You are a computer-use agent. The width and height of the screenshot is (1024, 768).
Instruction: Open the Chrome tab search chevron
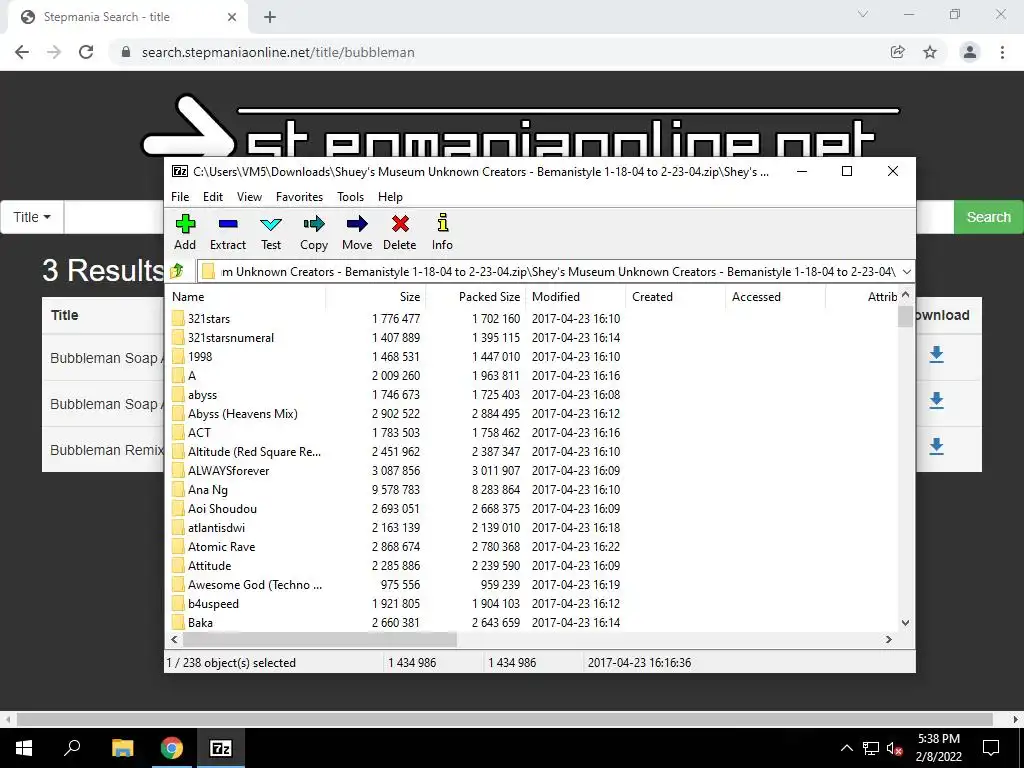pyautogui.click(x=863, y=14)
